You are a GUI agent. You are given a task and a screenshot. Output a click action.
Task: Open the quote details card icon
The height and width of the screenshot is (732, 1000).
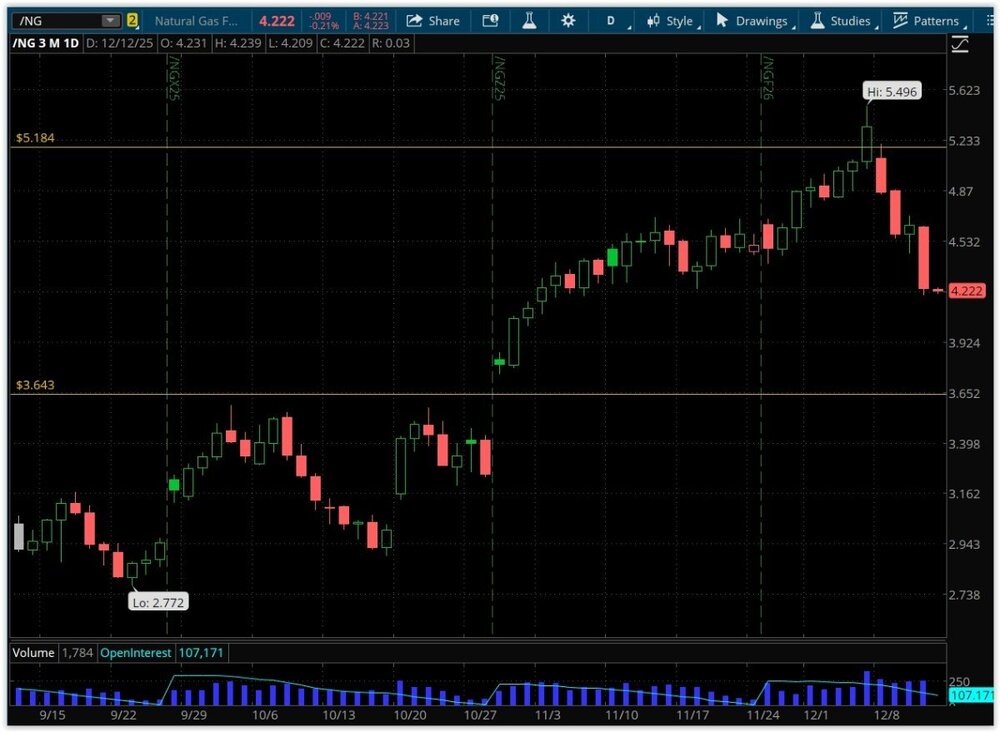[490, 20]
